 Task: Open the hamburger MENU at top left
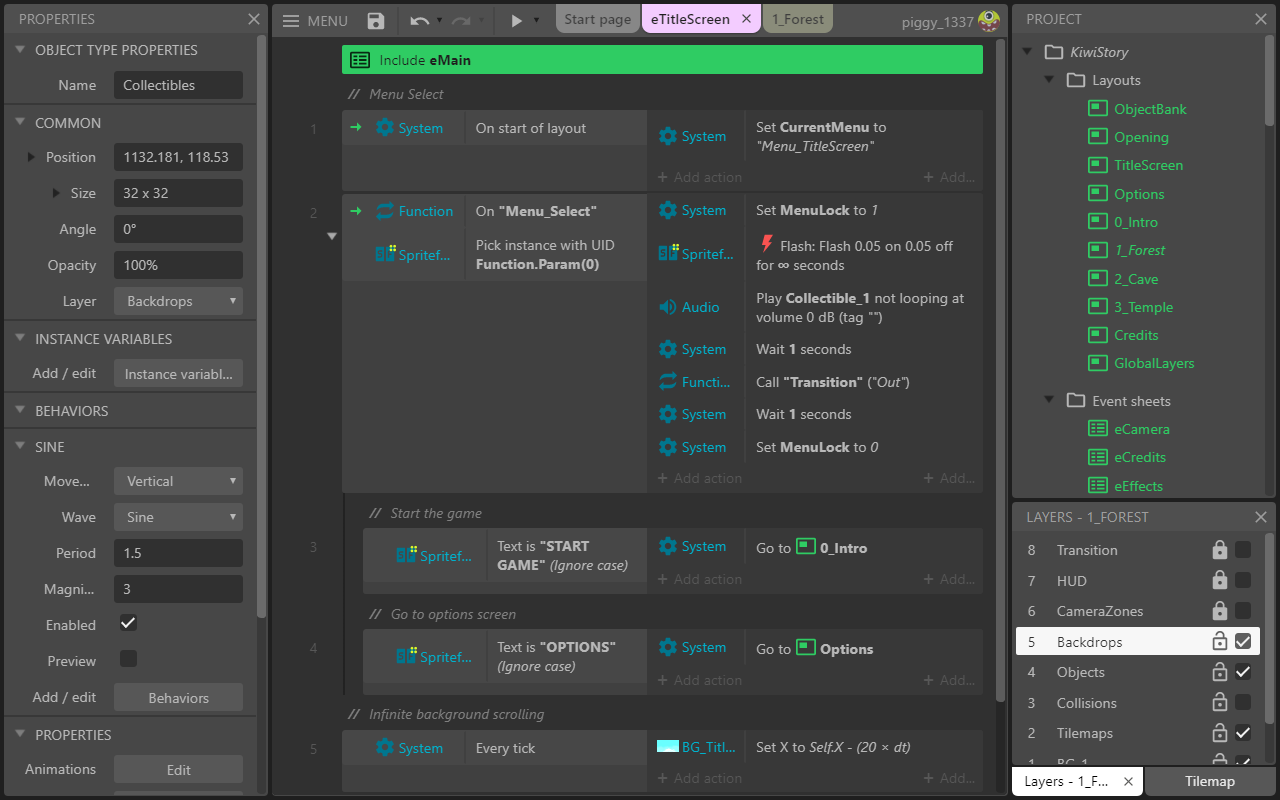point(289,19)
